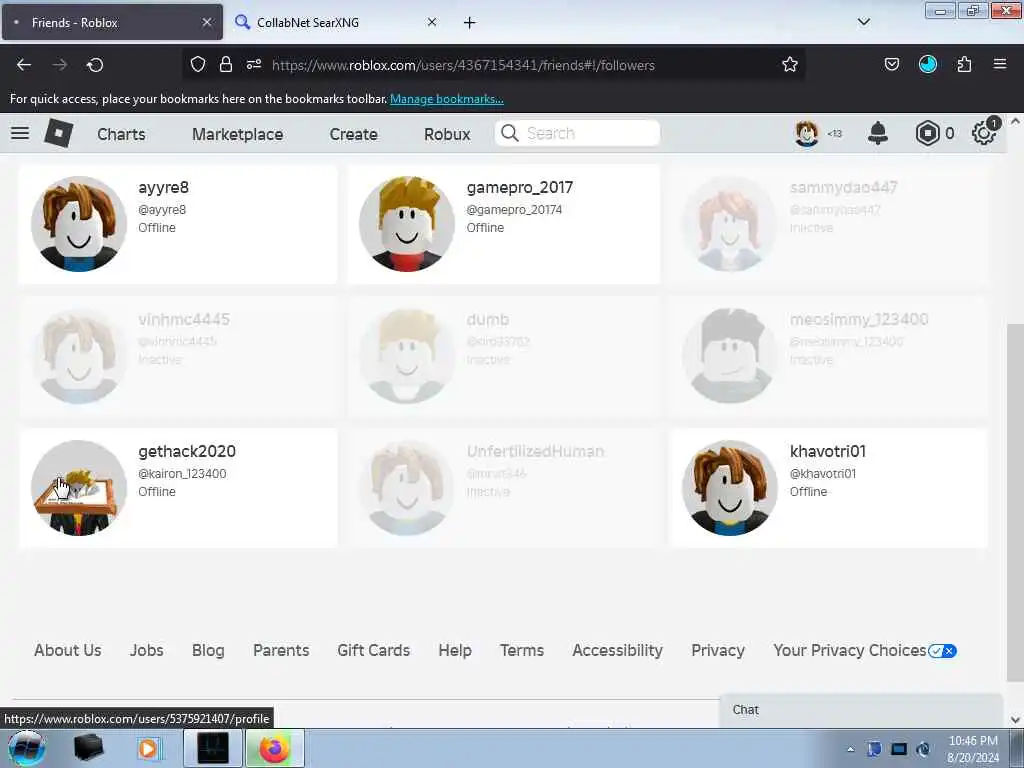Click the padlock site security icon

pyautogui.click(x=226, y=65)
